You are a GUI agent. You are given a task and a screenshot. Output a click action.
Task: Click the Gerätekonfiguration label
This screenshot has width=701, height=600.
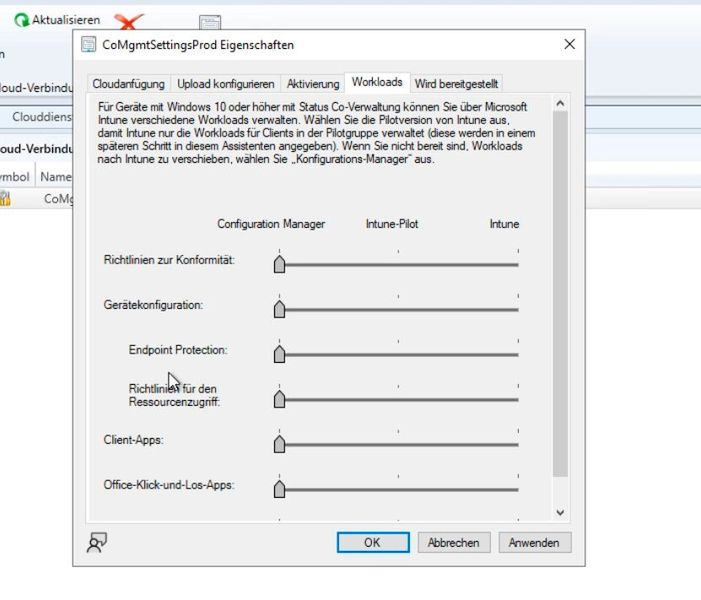[153, 305]
